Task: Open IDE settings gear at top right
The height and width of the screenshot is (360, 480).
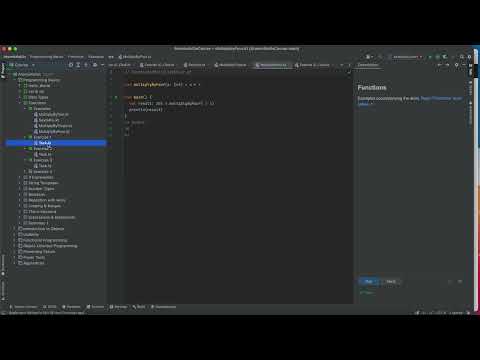Action: tap(469, 57)
